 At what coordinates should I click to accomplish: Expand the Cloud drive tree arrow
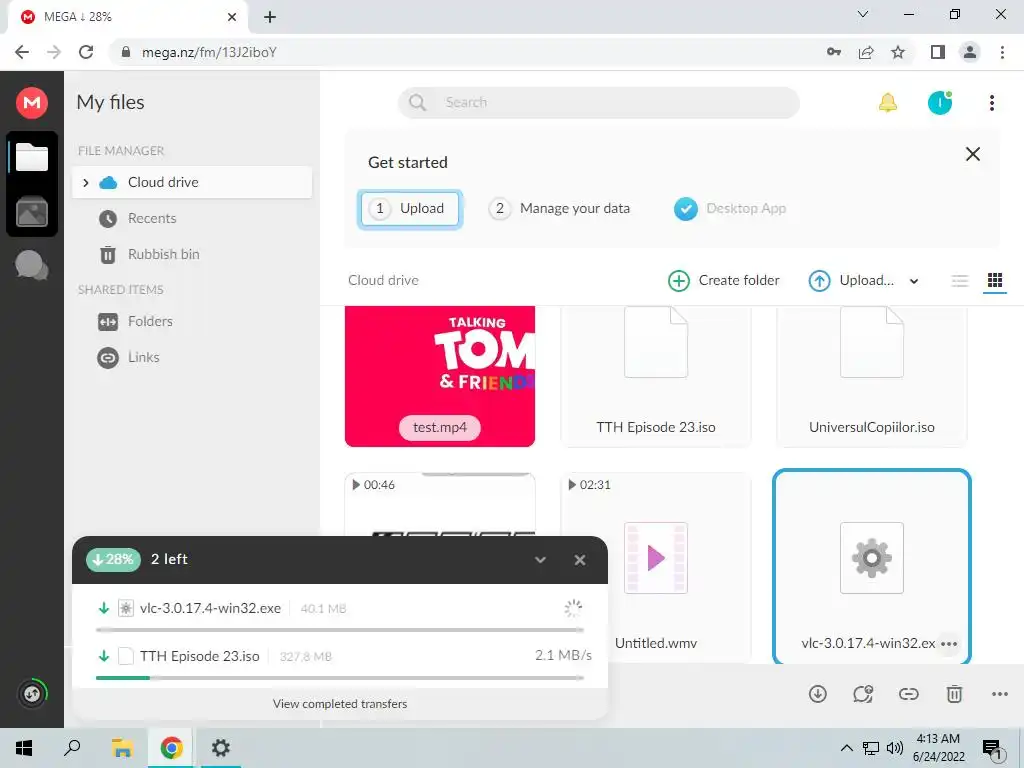[x=86, y=183]
